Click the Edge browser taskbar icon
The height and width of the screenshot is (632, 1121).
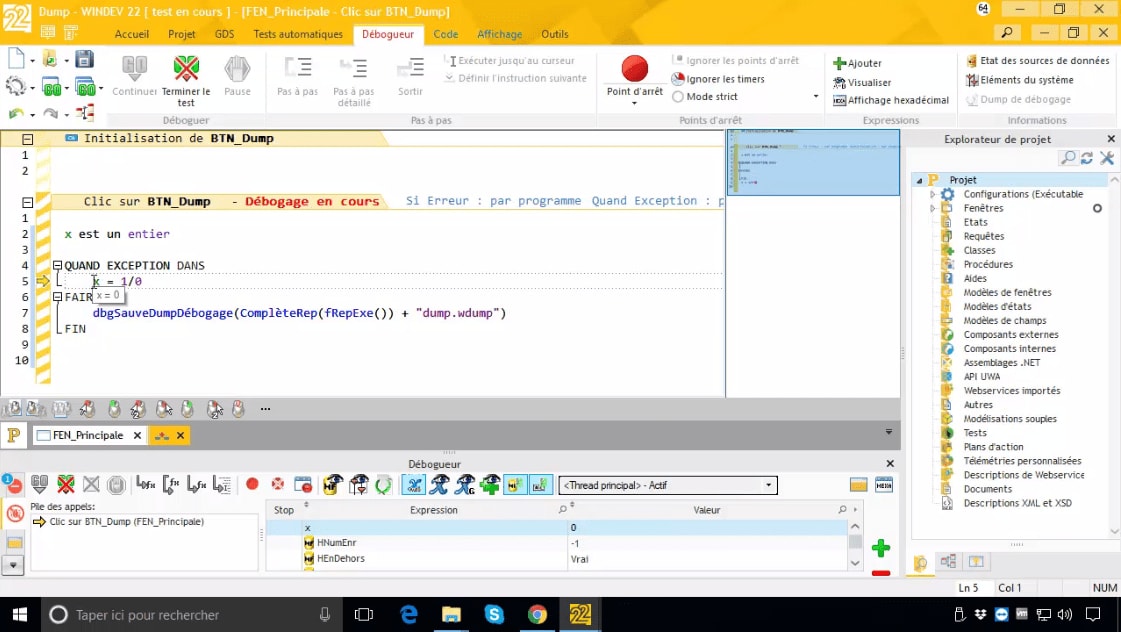(x=409, y=614)
